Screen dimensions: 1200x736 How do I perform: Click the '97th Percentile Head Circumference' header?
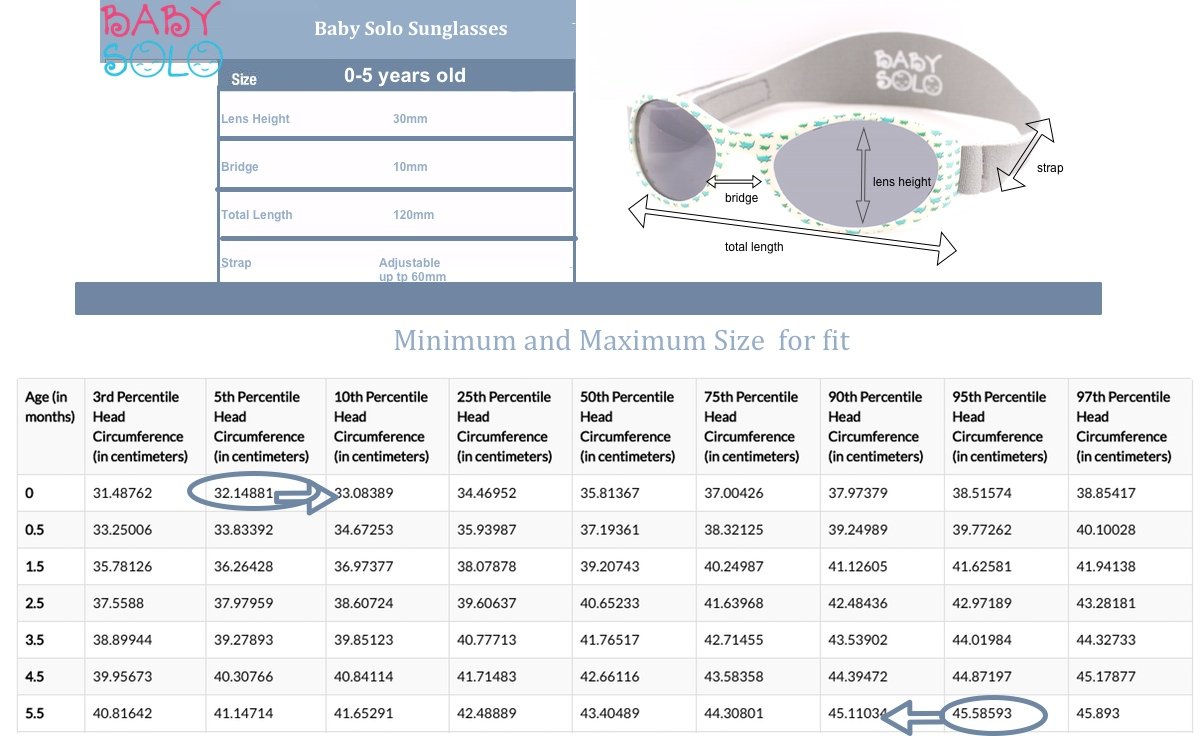[1124, 427]
